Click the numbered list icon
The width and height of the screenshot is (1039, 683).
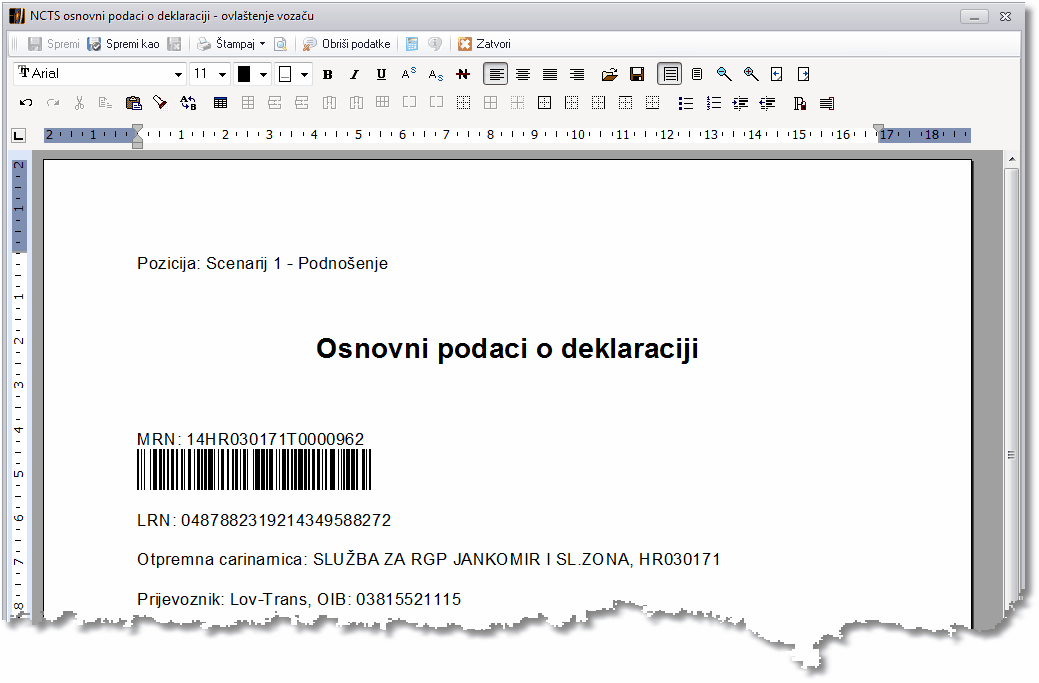713,103
